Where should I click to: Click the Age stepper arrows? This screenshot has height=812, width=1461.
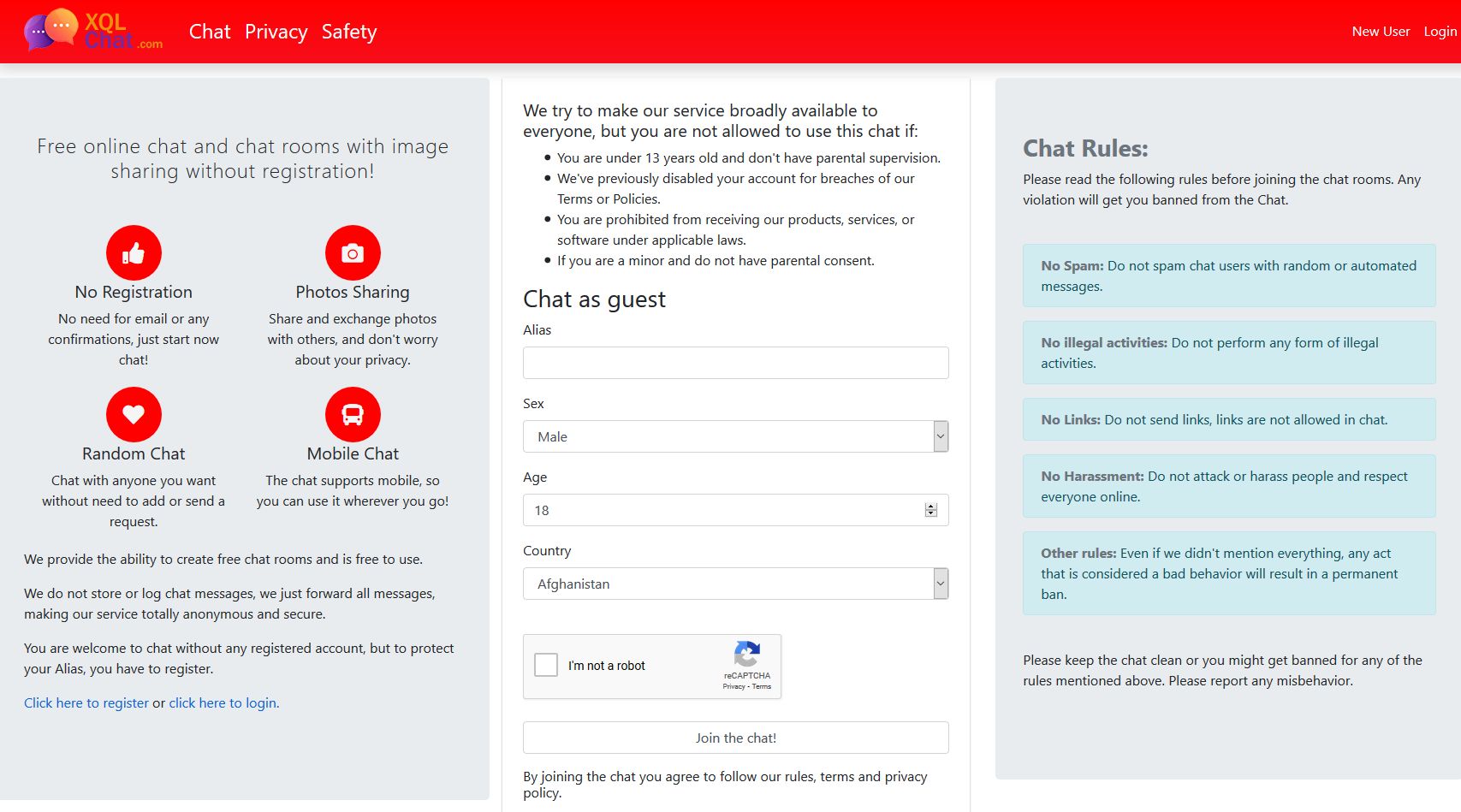pos(931,510)
